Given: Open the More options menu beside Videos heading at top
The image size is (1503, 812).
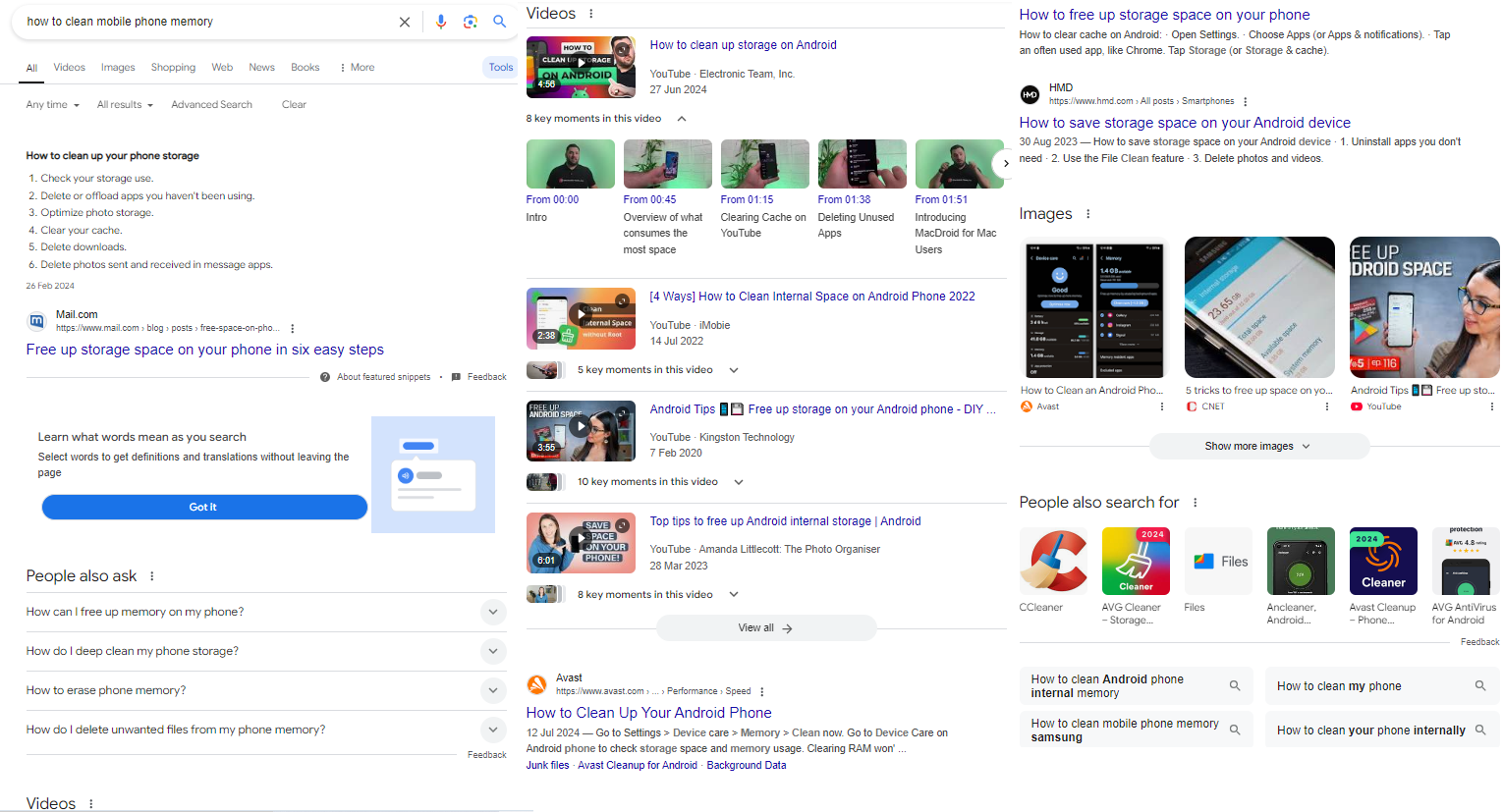Looking at the screenshot, I should 591,14.
